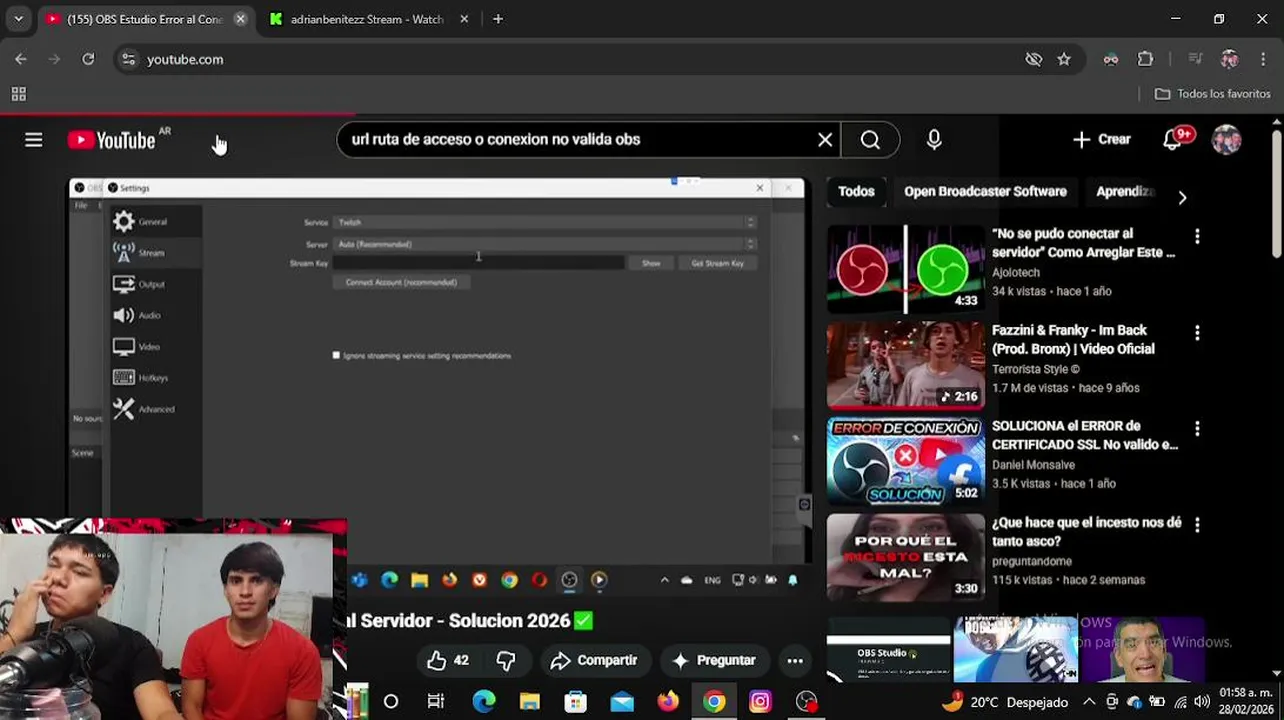1284x720 pixels.
Task: View site information icon in address bar
Action: pos(128,59)
